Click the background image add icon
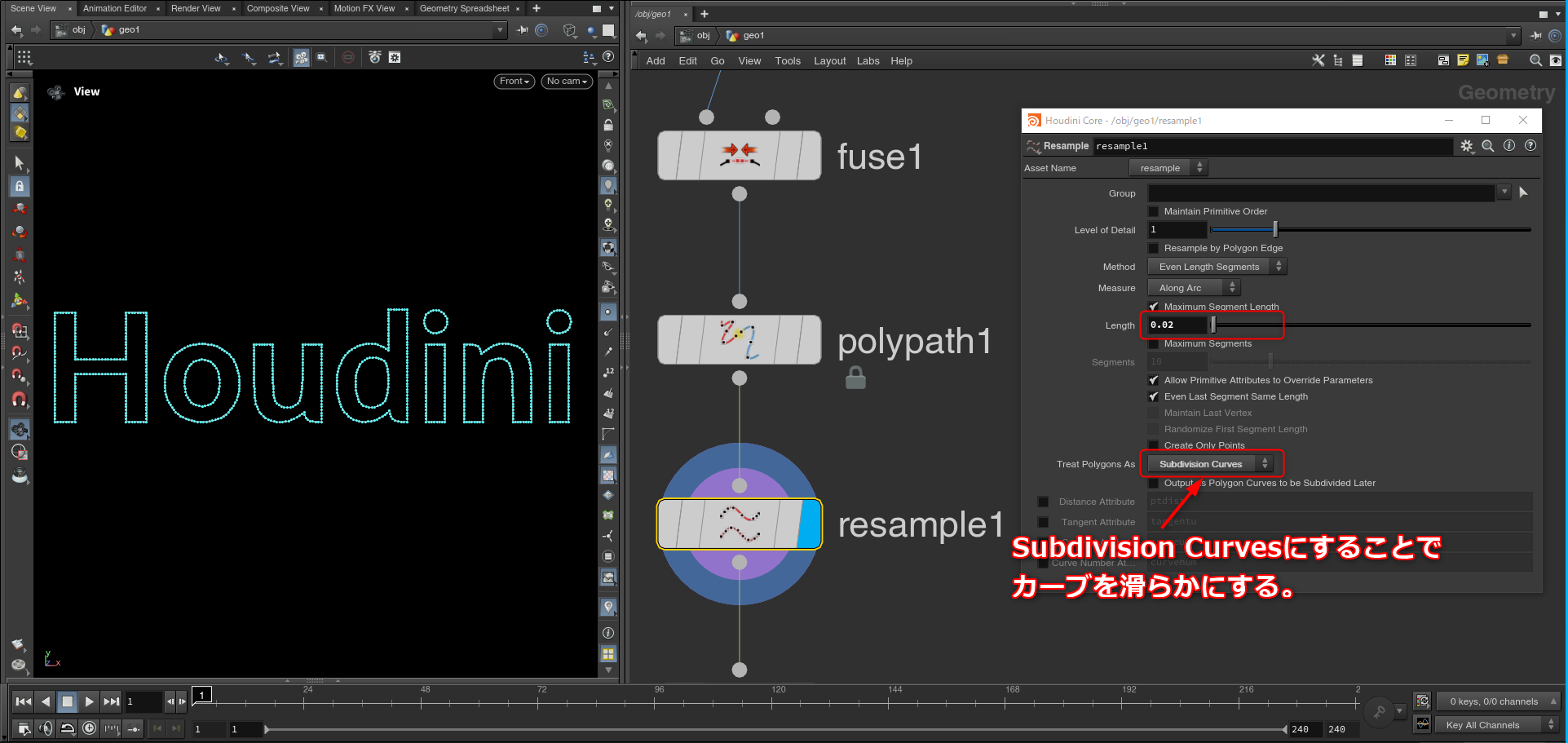Screen dimensions: 1568x743 1482,60
